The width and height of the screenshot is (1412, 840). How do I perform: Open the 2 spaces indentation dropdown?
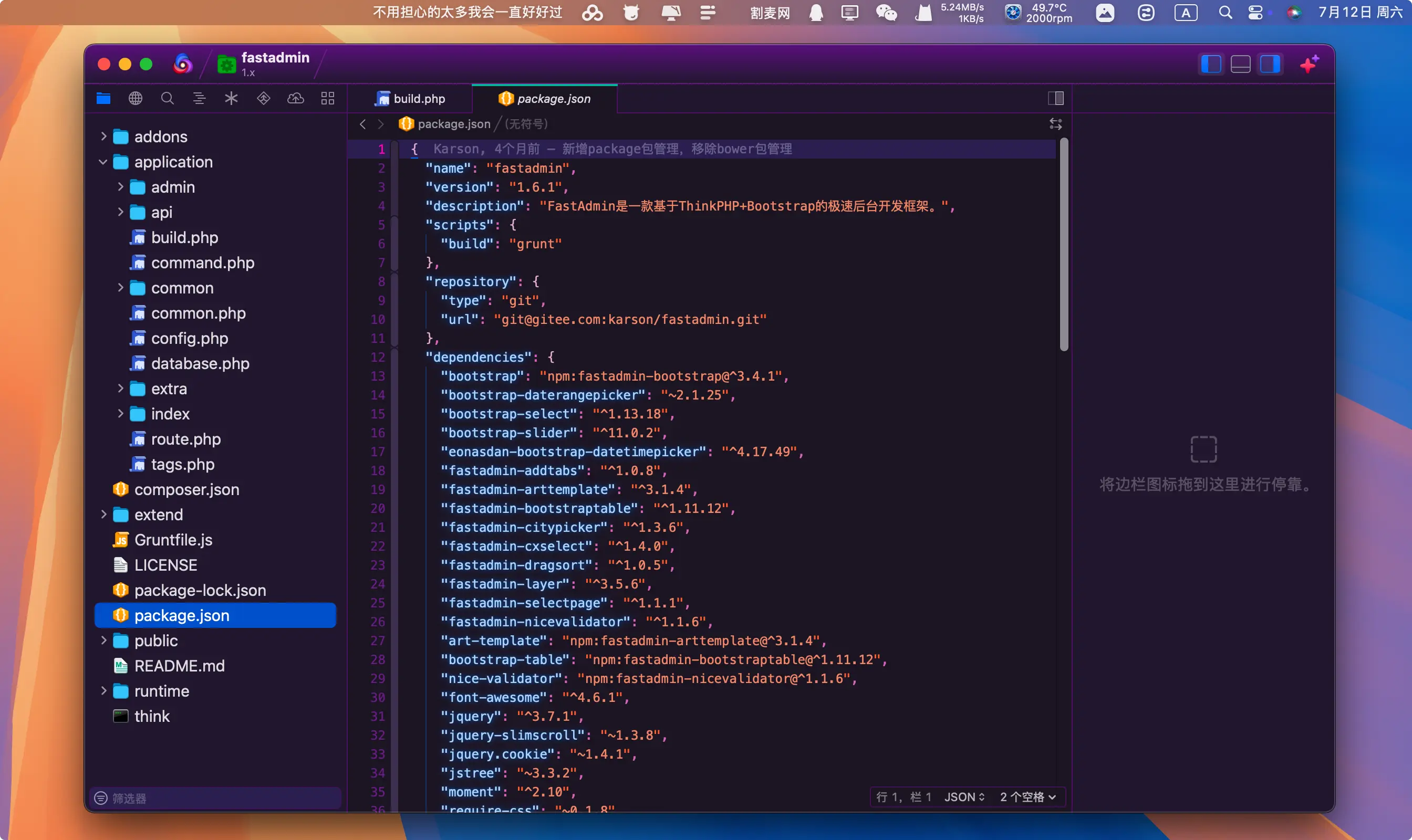click(1027, 797)
